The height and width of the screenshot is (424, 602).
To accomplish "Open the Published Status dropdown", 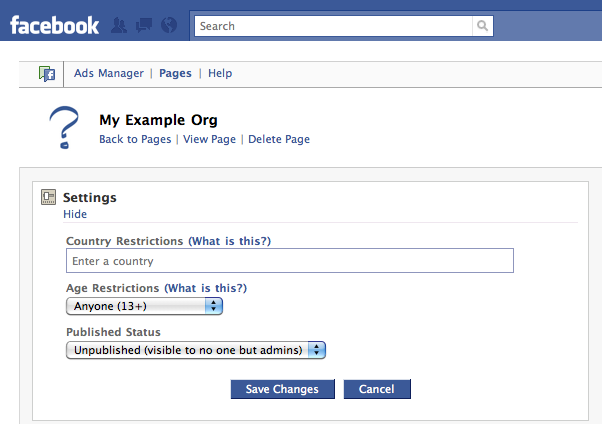I will (196, 350).
